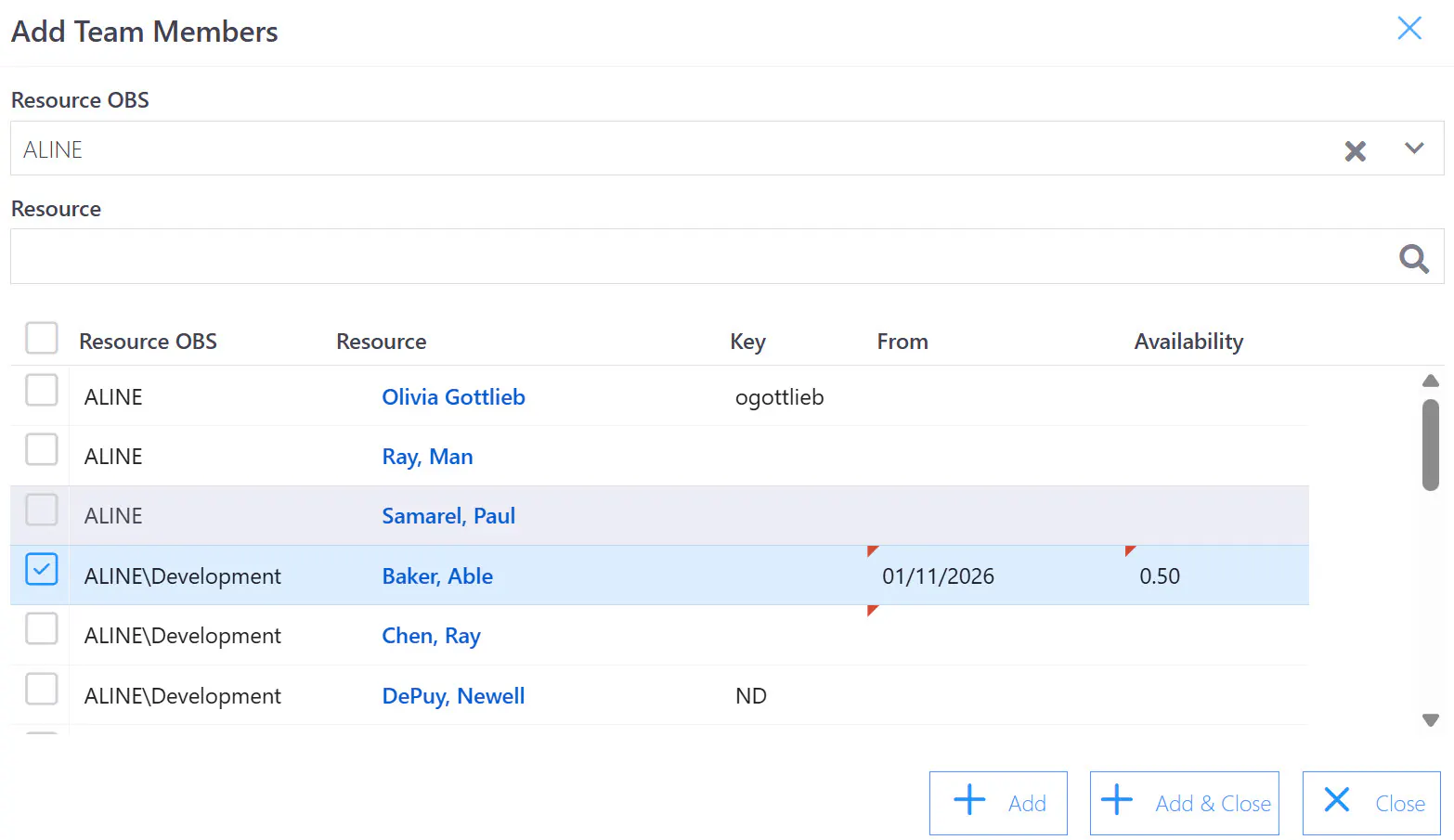Enable the Chen, Ray checkbox
1454x840 pixels.
pos(42,628)
